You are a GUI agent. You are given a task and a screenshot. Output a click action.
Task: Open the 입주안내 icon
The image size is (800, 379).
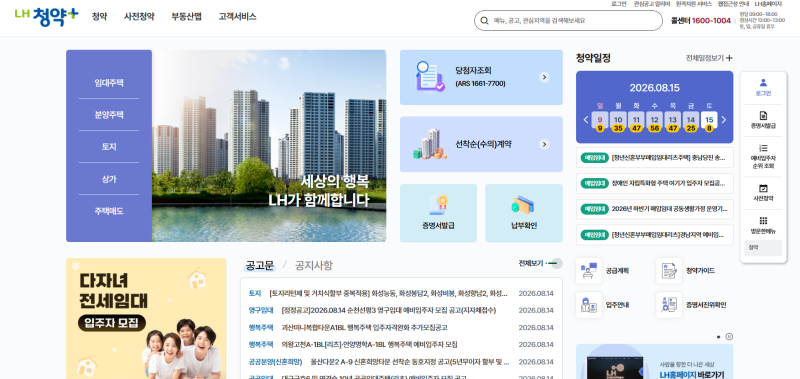point(589,305)
